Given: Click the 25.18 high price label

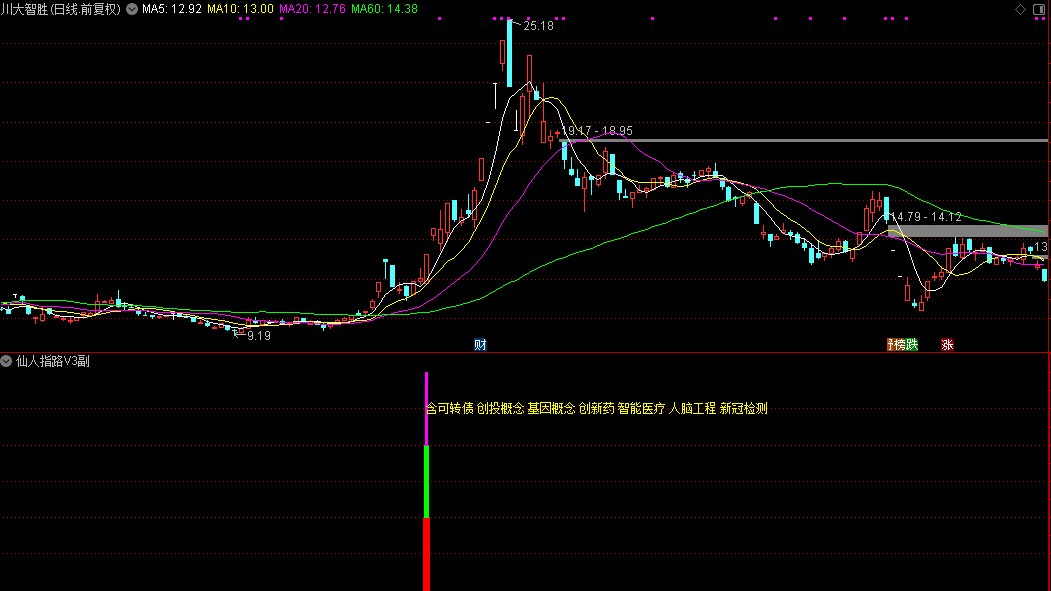Looking at the screenshot, I should point(538,26).
